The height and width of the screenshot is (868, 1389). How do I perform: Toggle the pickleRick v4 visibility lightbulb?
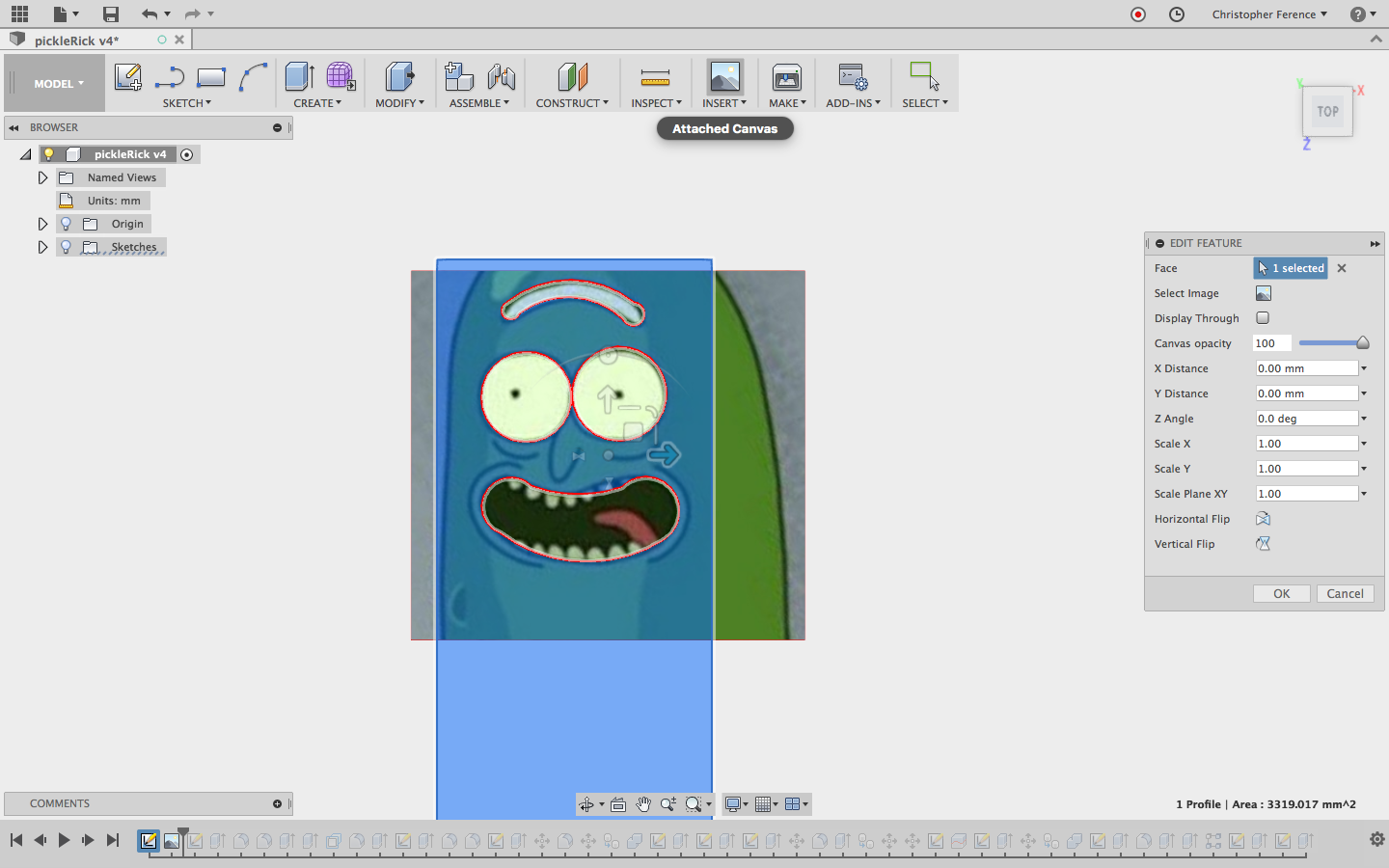click(48, 153)
